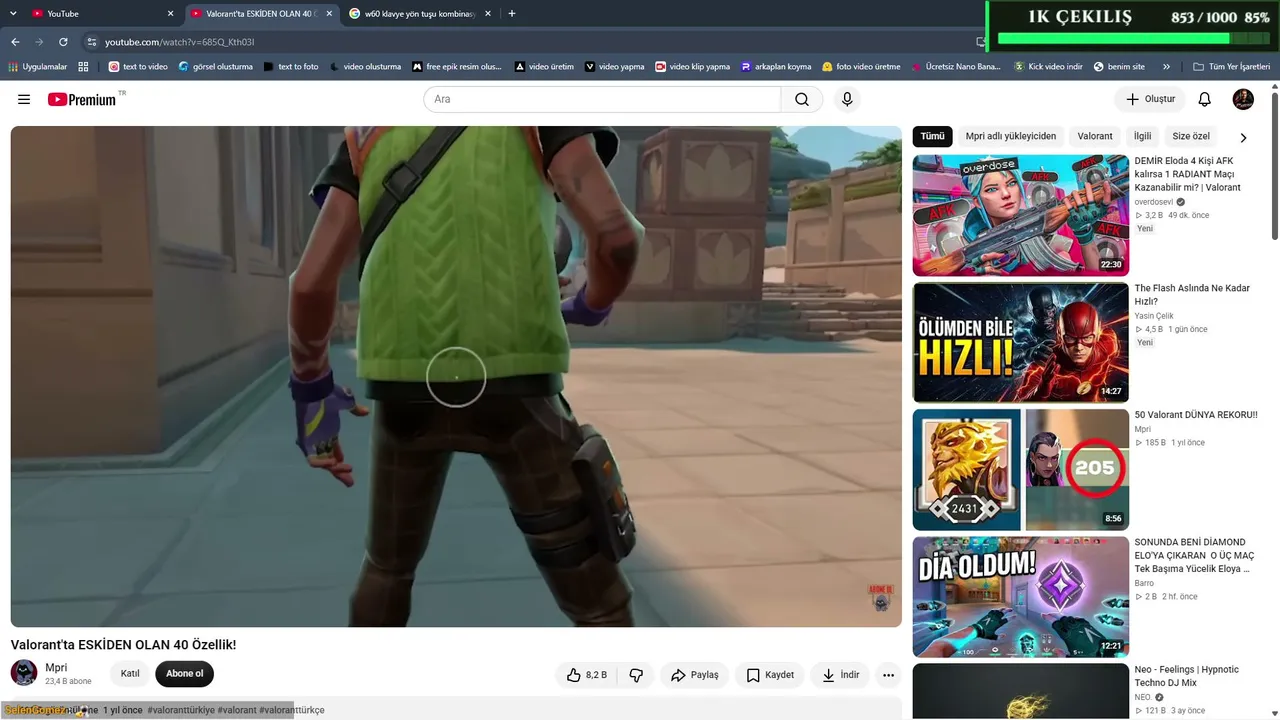Open the 'text to foto' bookmark

click(x=291, y=67)
